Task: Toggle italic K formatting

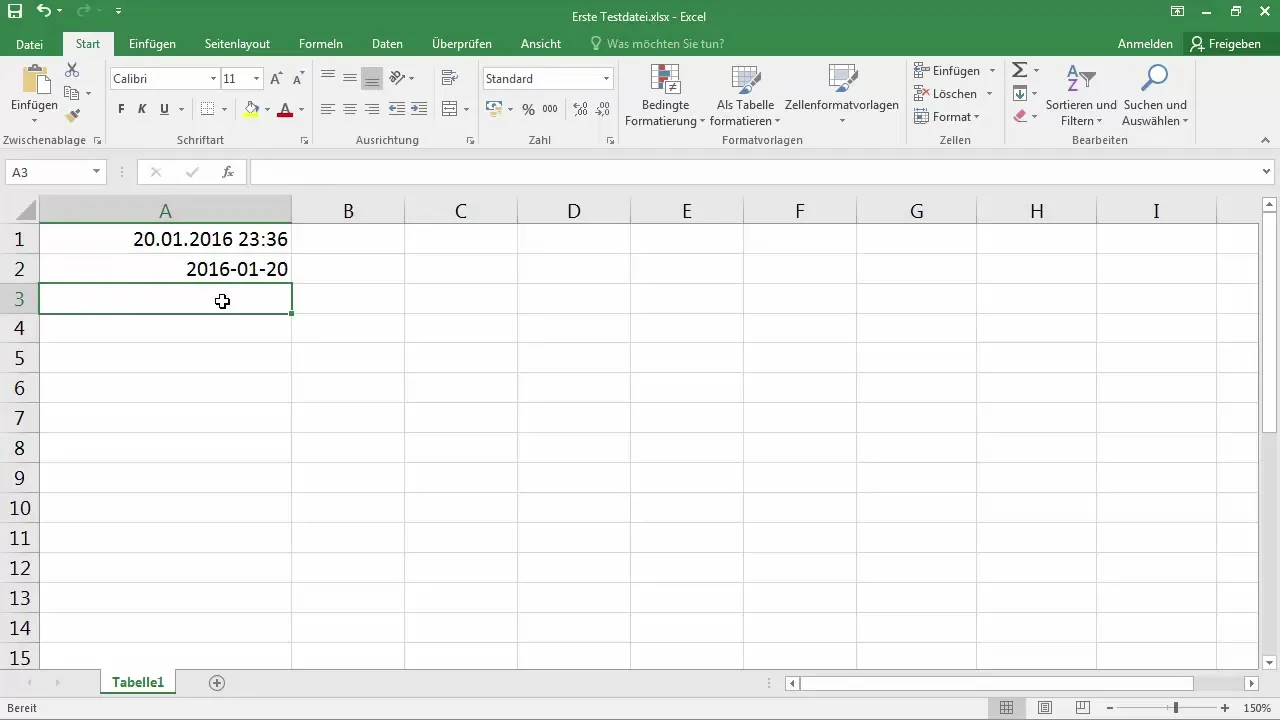Action: pyautogui.click(x=142, y=109)
